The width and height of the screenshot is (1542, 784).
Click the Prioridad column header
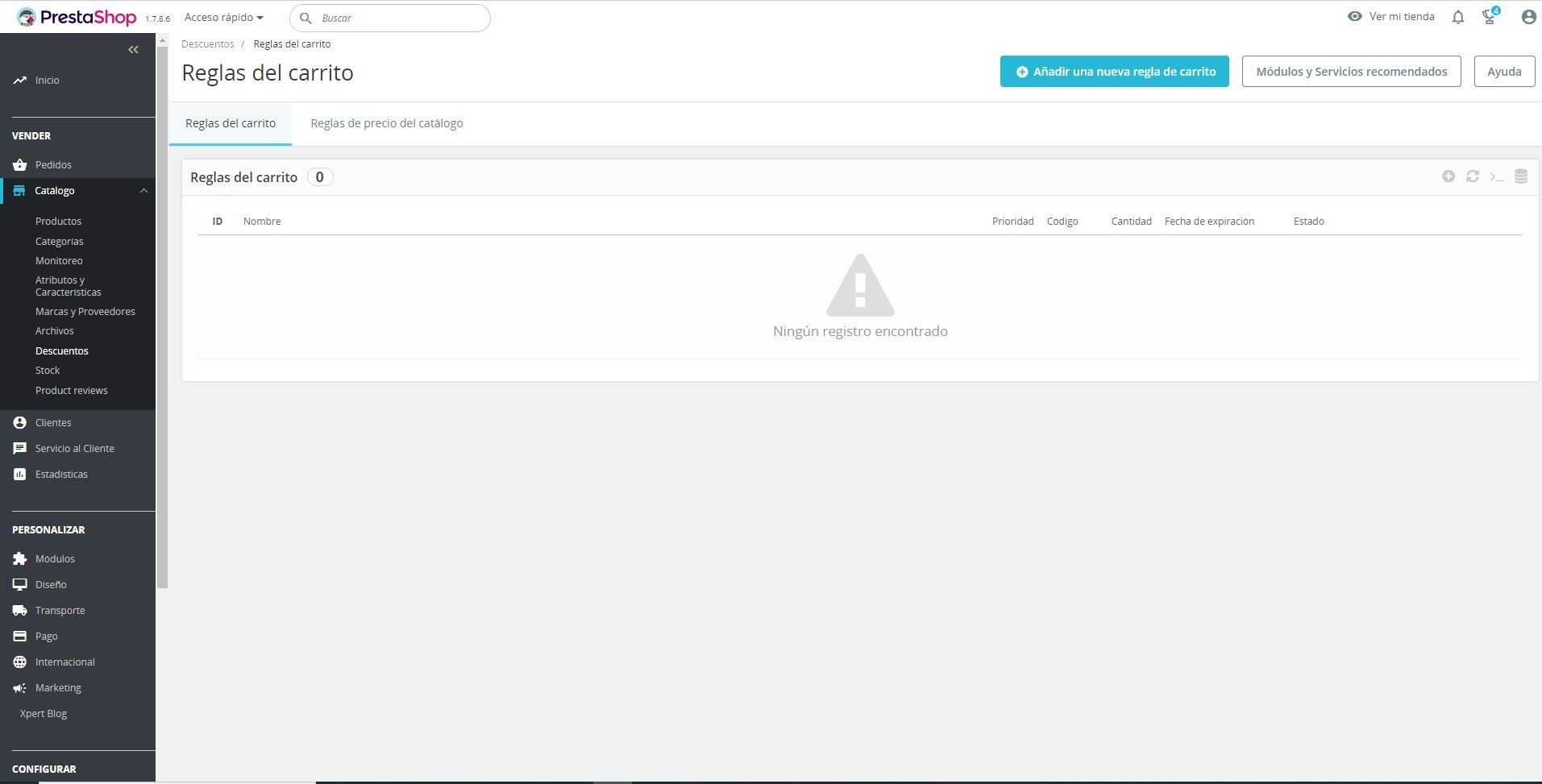tap(1013, 221)
